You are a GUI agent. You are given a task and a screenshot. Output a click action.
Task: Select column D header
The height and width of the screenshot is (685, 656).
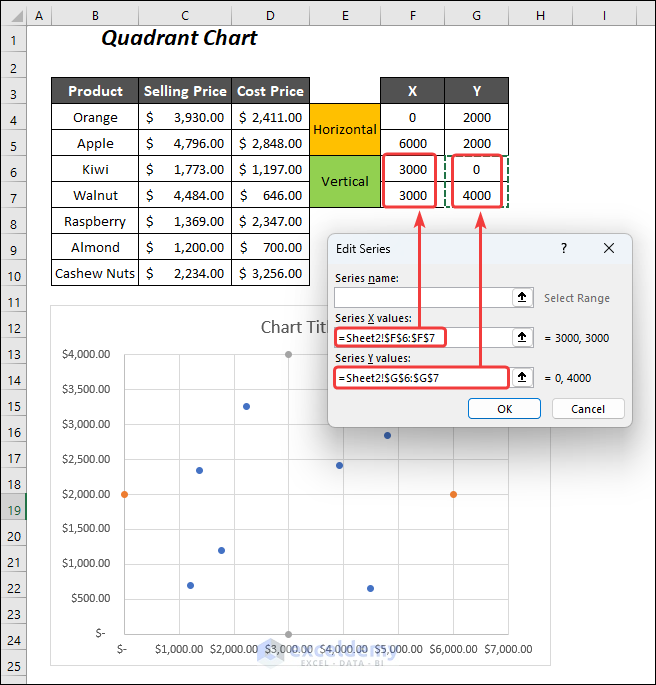point(270,16)
